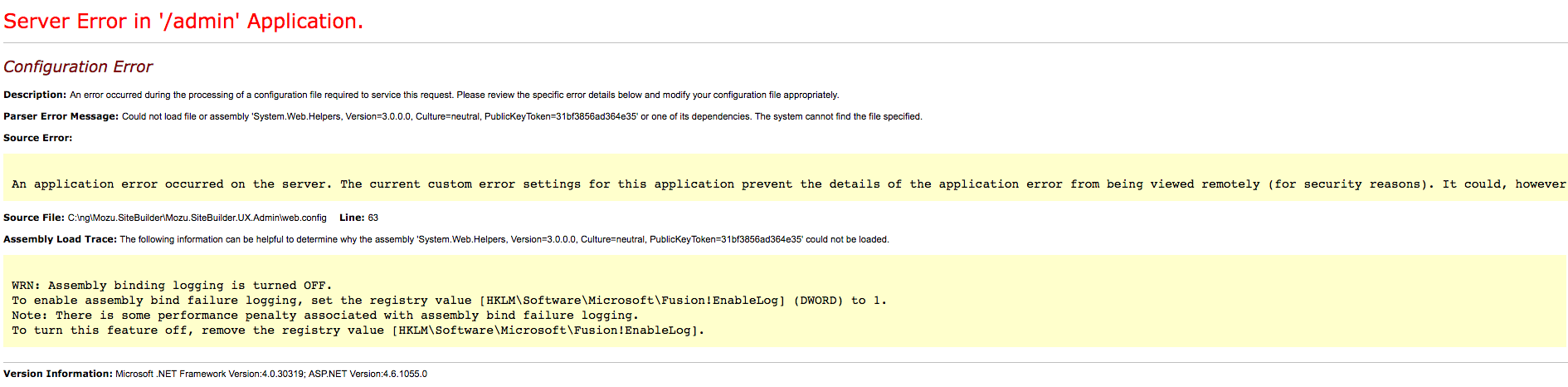This screenshot has height=387, width=1568.
Task: Click the 'Configuration Error' subheading
Action: point(78,66)
